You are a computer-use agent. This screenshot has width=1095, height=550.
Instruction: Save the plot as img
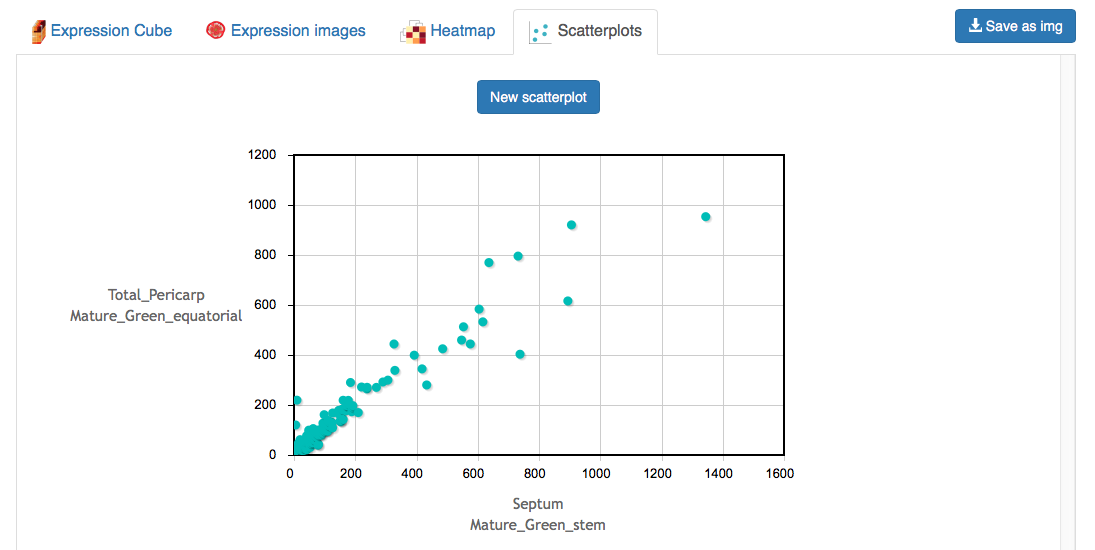1015,26
